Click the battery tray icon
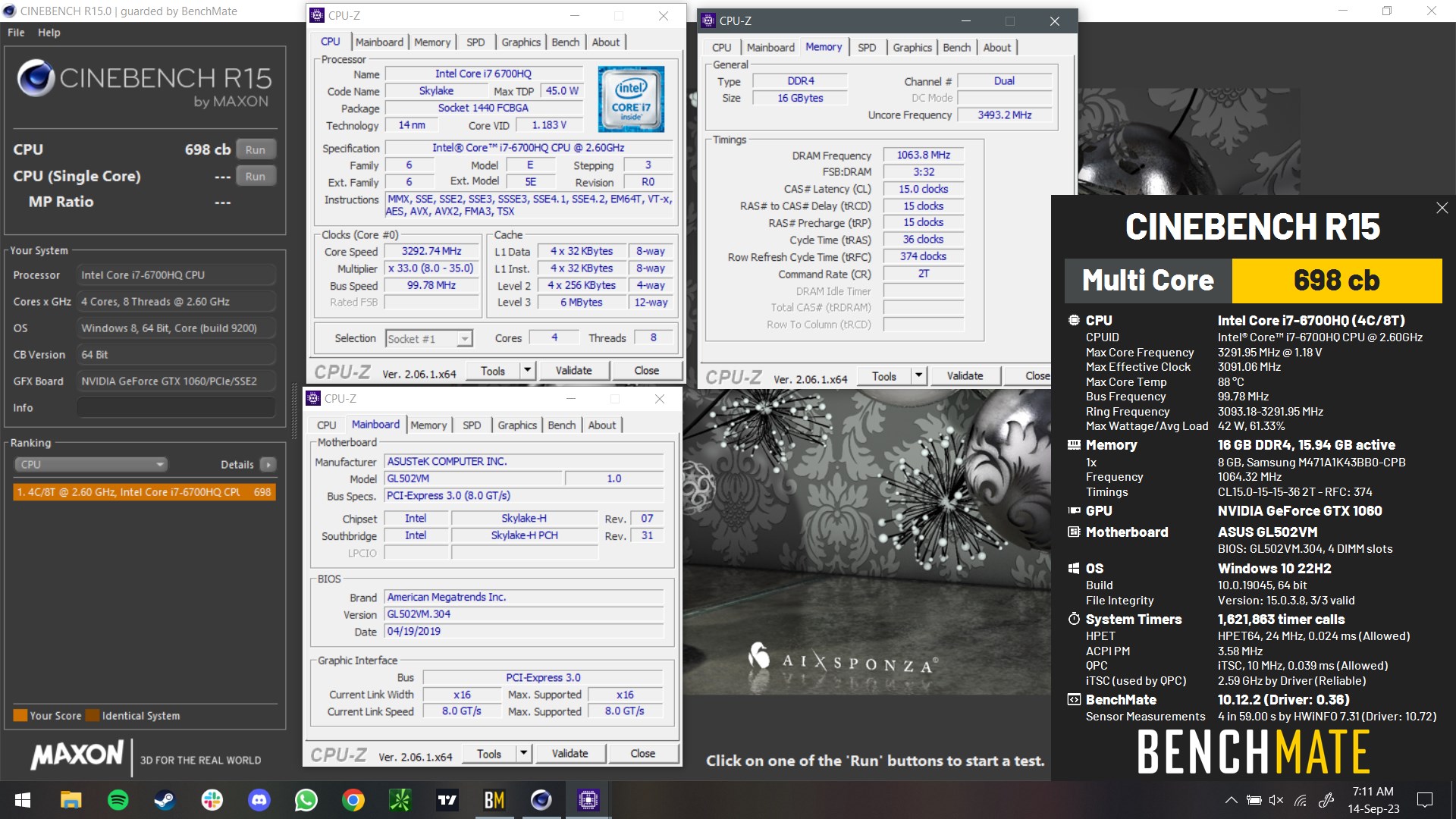This screenshot has width=1456, height=819. 1254,800
